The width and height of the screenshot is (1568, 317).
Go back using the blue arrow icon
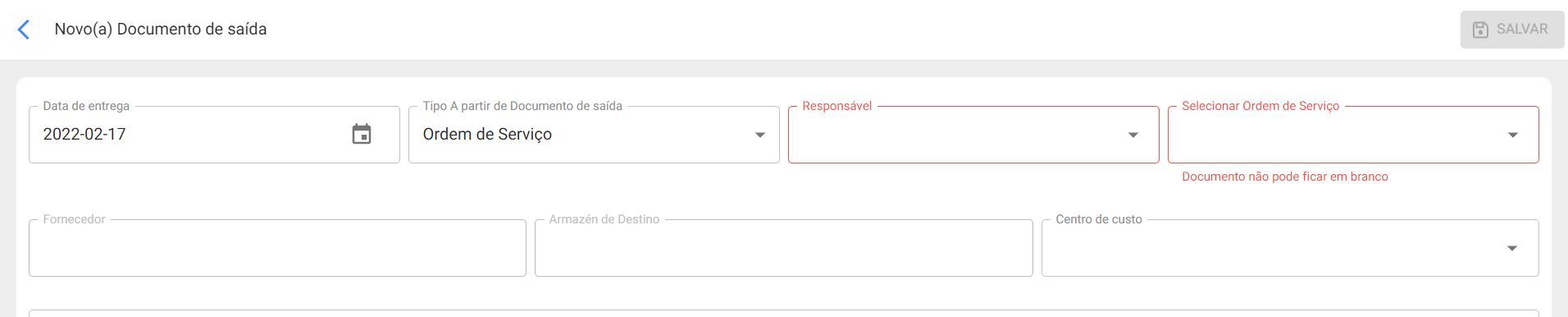(24, 30)
